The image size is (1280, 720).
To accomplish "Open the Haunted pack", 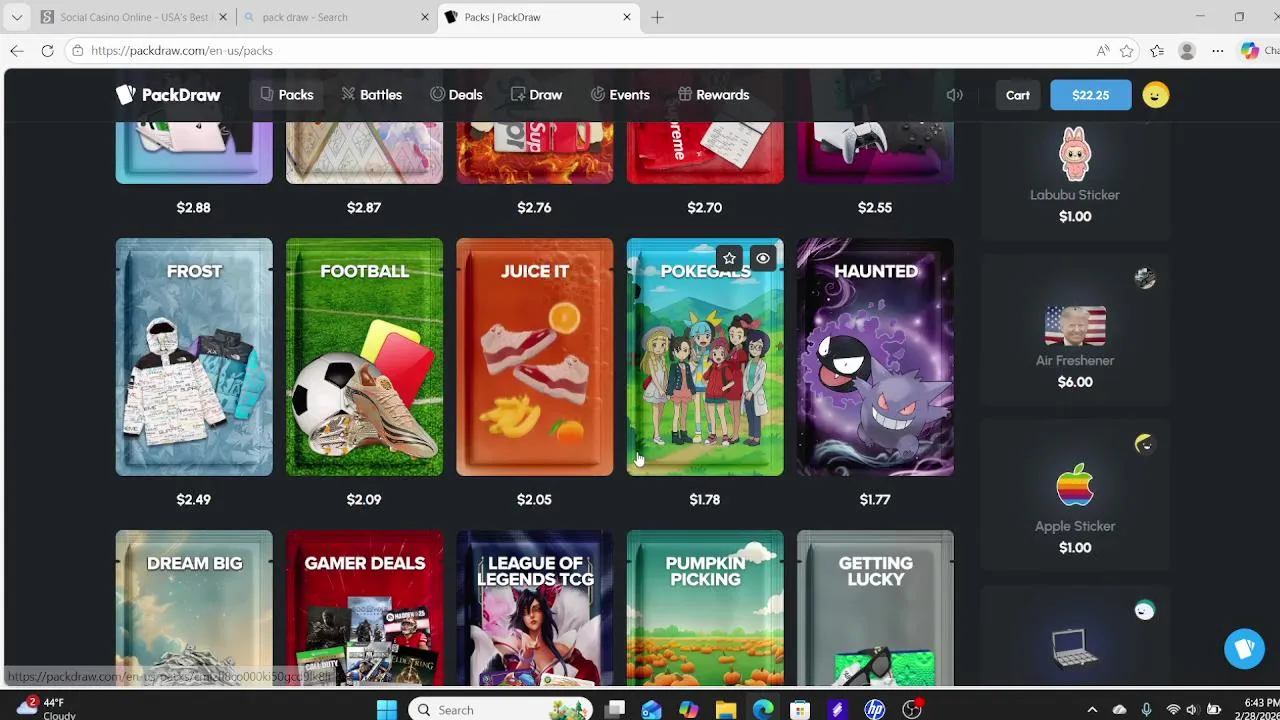I will [x=875, y=357].
